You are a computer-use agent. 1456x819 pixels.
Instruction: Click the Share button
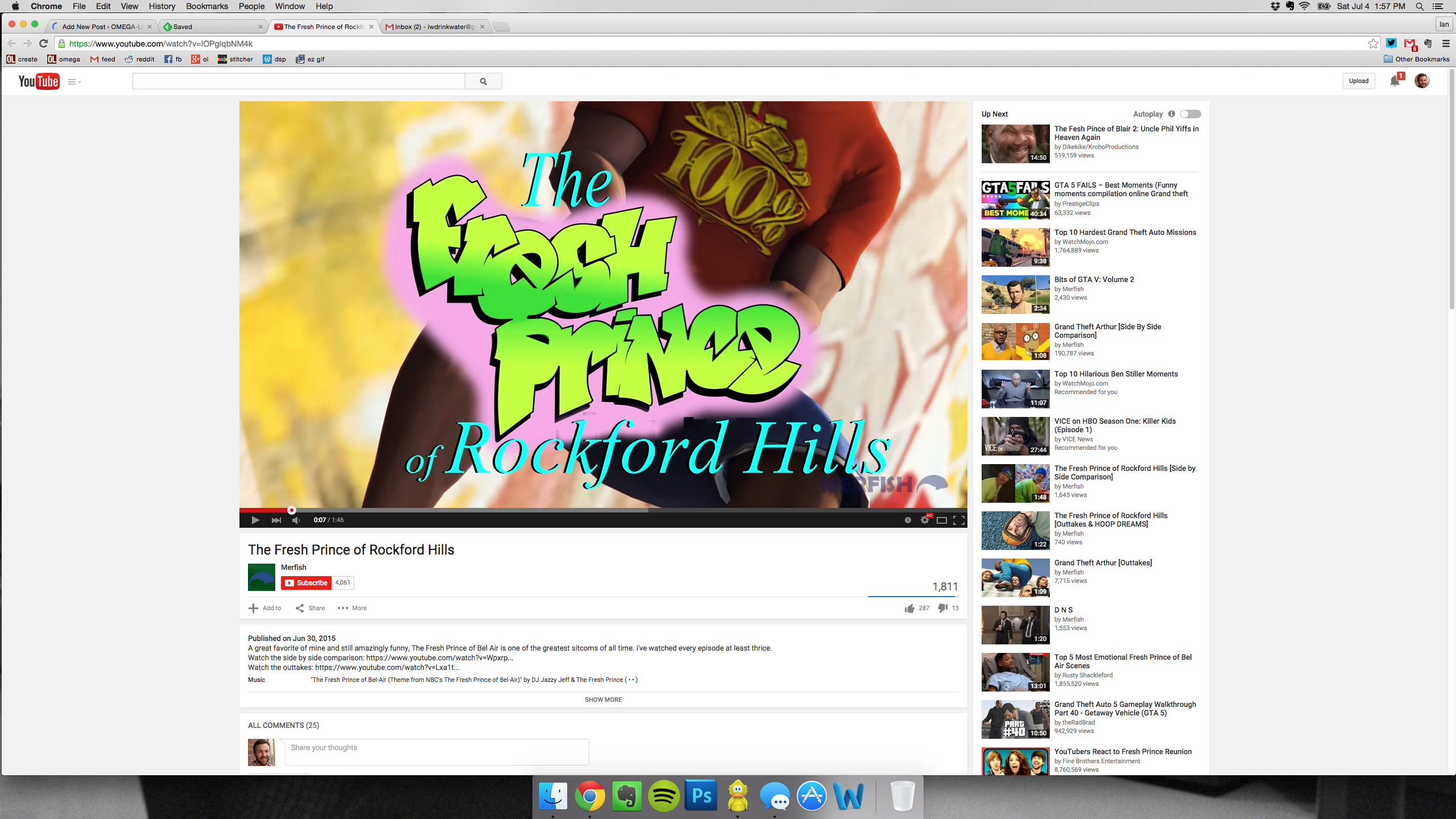[x=311, y=608]
